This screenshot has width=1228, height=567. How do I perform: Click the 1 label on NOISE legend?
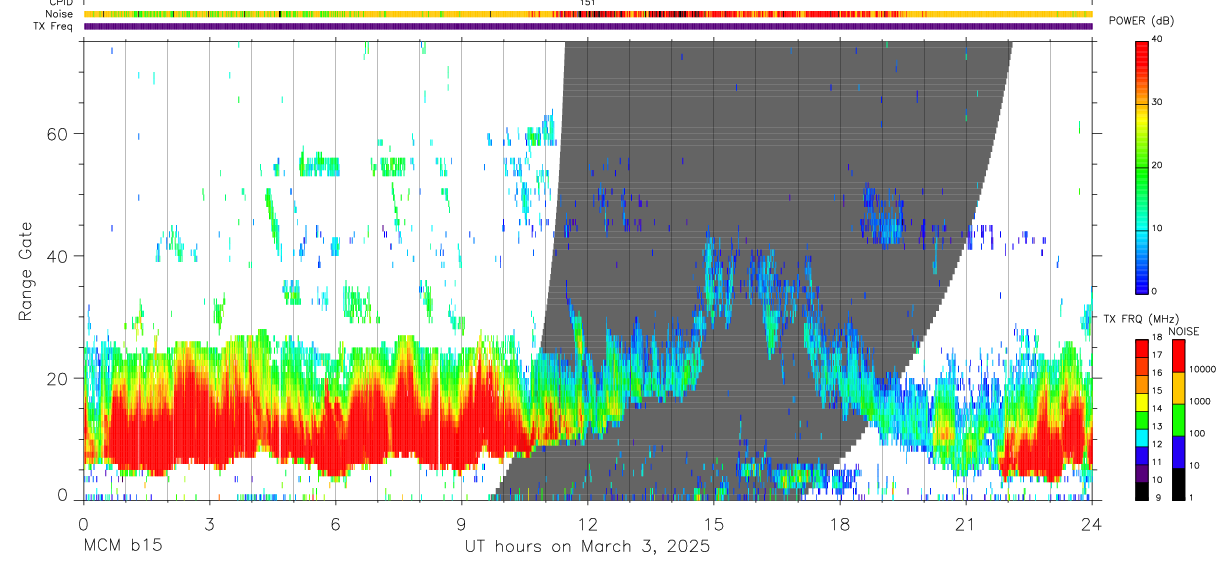(1190, 498)
